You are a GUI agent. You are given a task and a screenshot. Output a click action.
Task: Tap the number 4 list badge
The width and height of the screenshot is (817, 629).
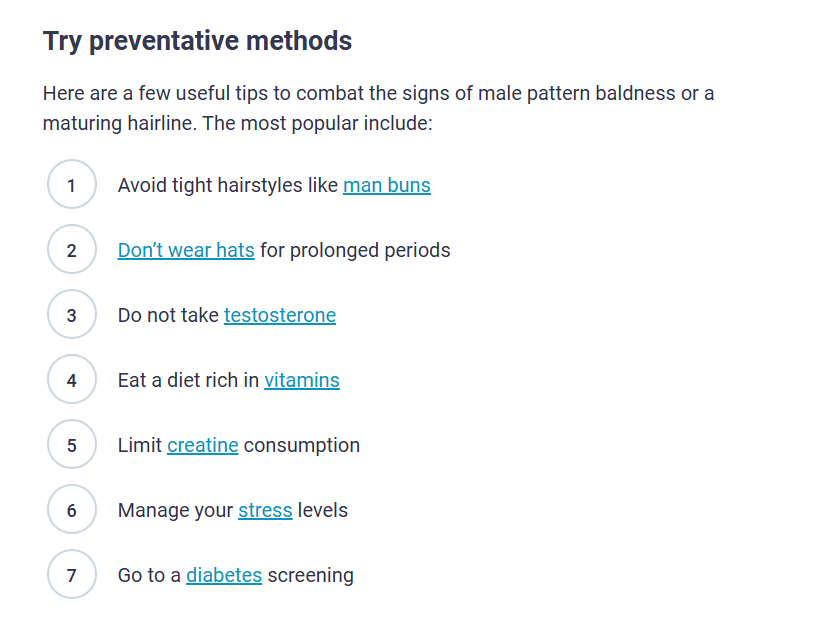[72, 380]
